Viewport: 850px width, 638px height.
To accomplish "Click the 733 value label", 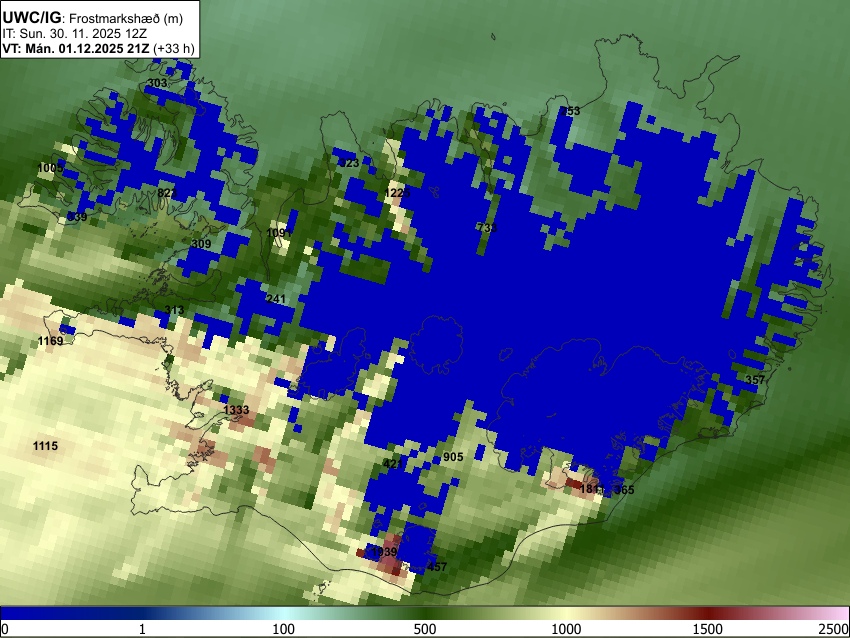I will point(487,228).
